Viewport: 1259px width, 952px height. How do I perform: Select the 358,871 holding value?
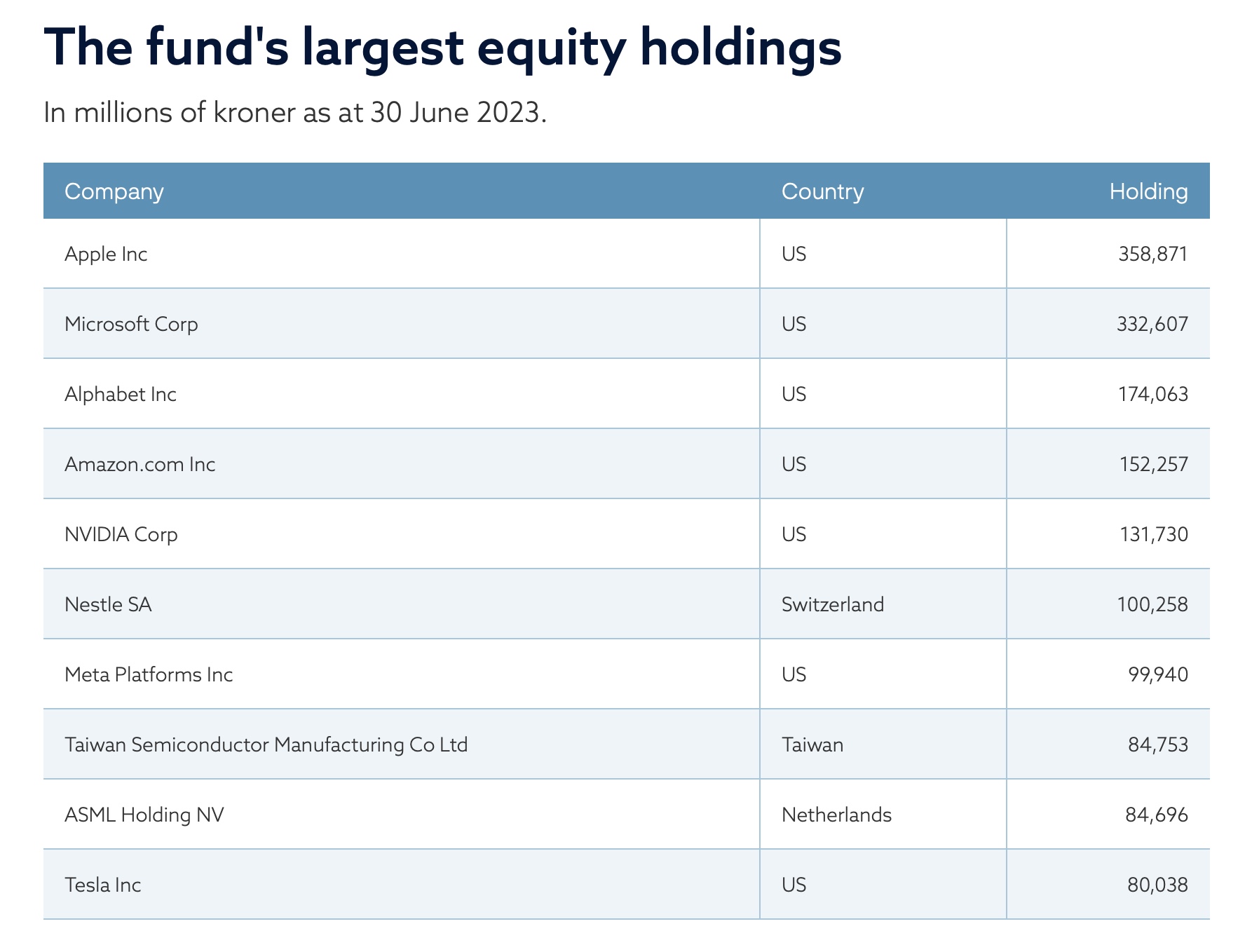pyautogui.click(x=1153, y=254)
